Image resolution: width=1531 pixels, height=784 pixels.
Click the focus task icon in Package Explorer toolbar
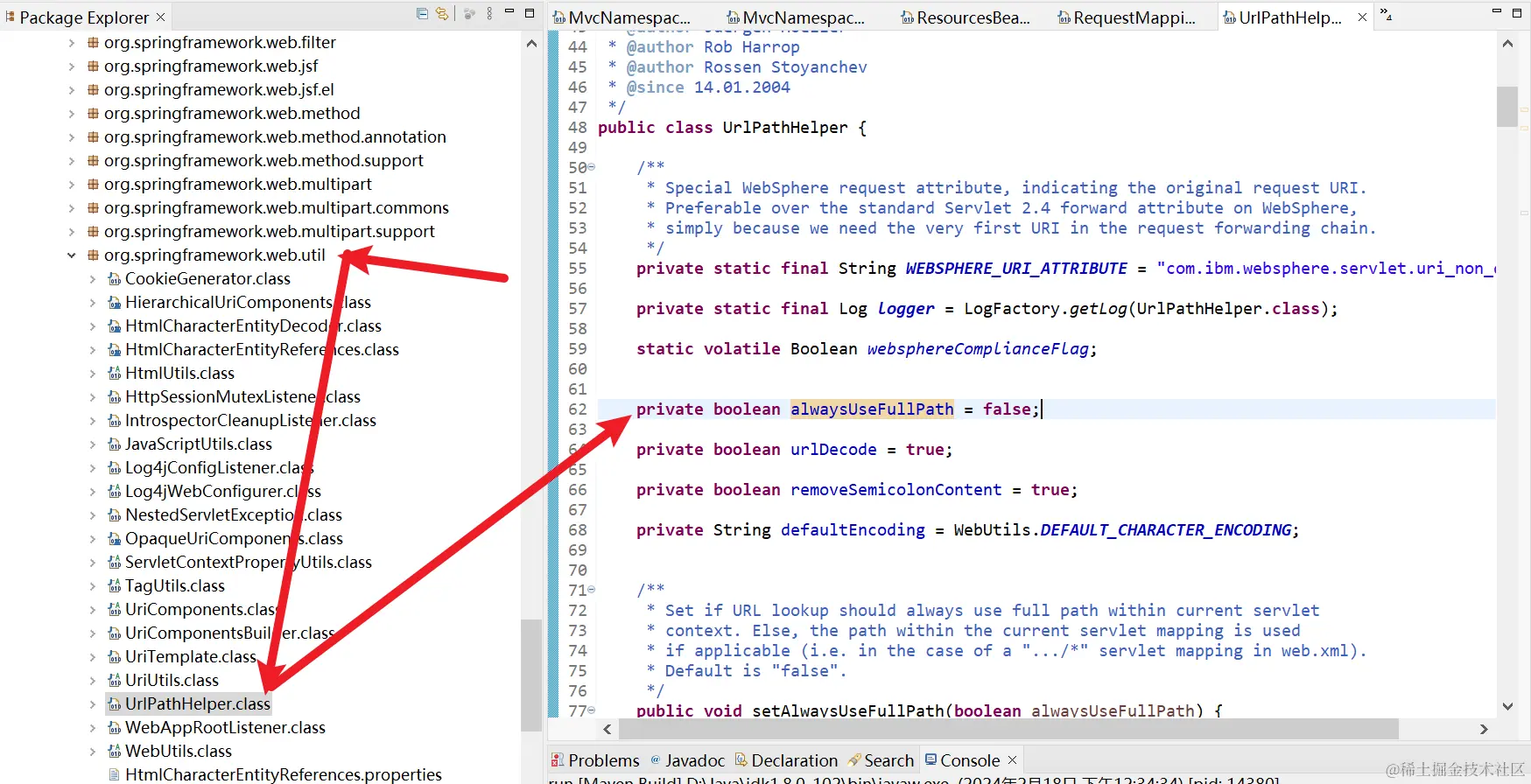(x=469, y=14)
